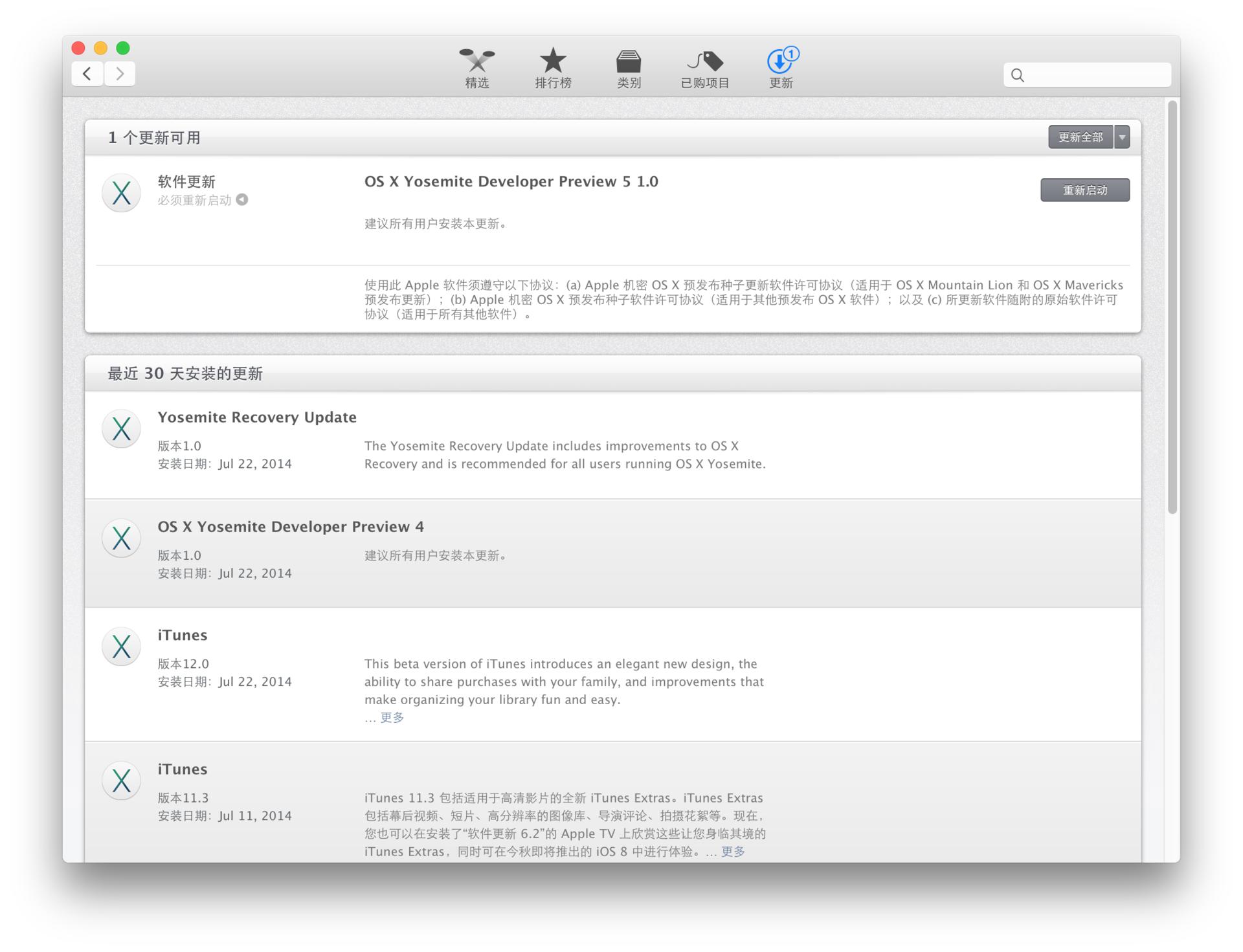This screenshot has width=1243, height=952.
Task: Click the OS X Yosemite Developer Preview 4 icon
Action: click(x=121, y=538)
